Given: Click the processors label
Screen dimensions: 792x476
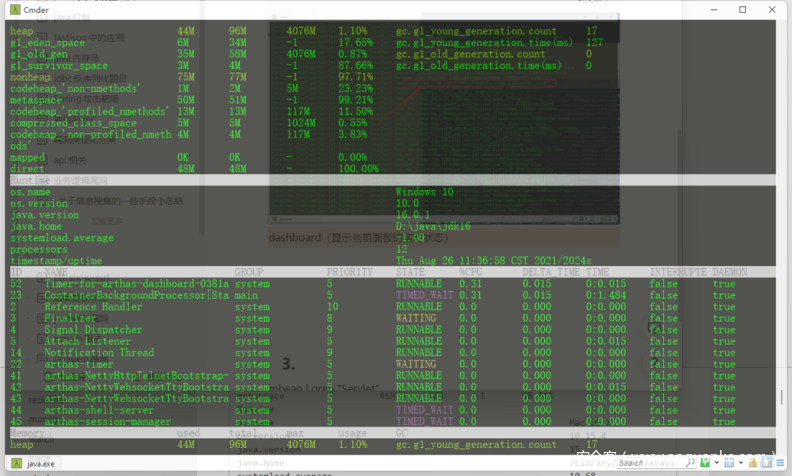Looking at the screenshot, I should coord(39,249).
